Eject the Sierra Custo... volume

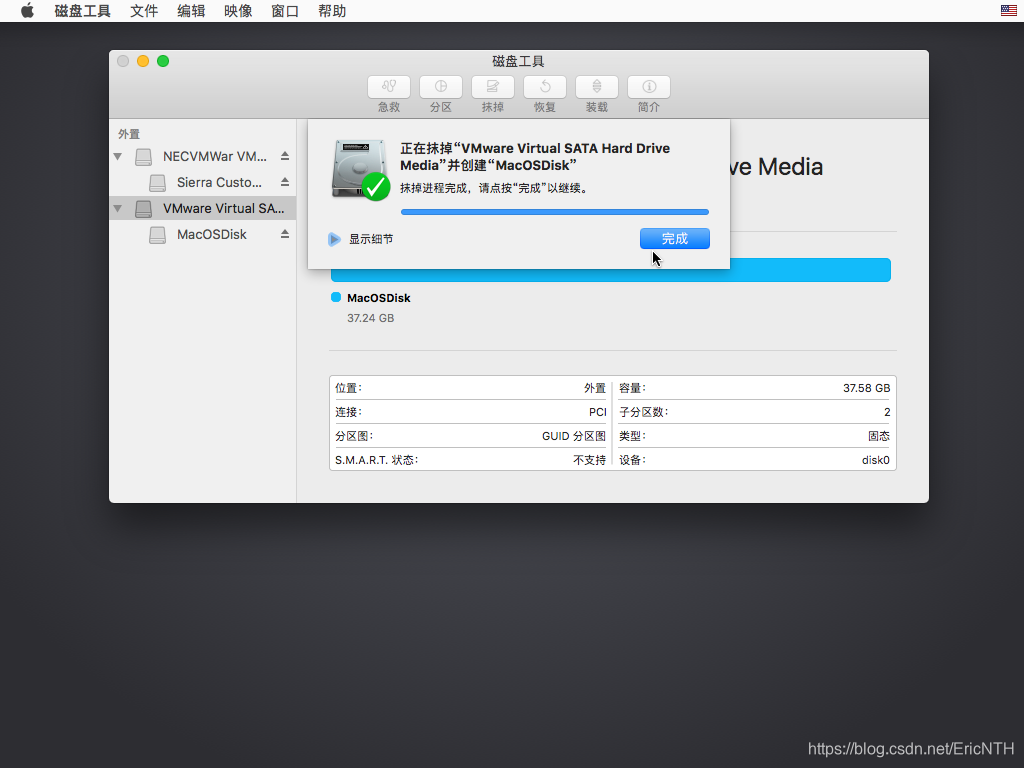(x=285, y=182)
